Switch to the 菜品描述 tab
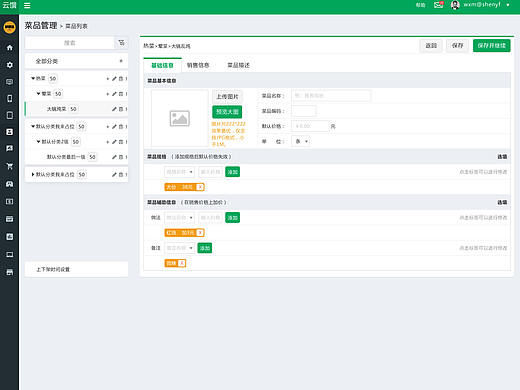Viewport: 520px width, 390px height. (x=238, y=65)
